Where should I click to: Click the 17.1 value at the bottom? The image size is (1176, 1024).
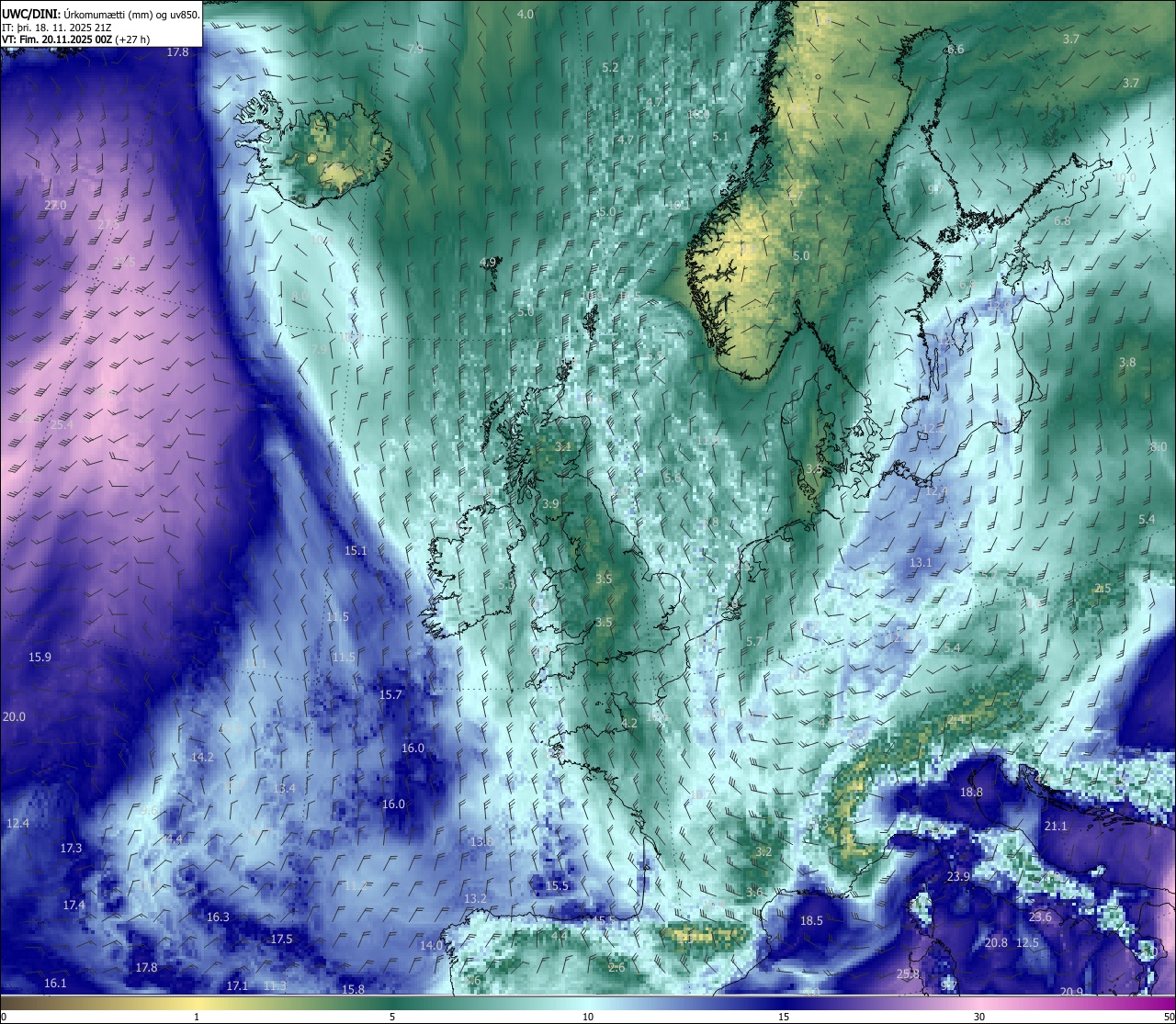(x=237, y=985)
